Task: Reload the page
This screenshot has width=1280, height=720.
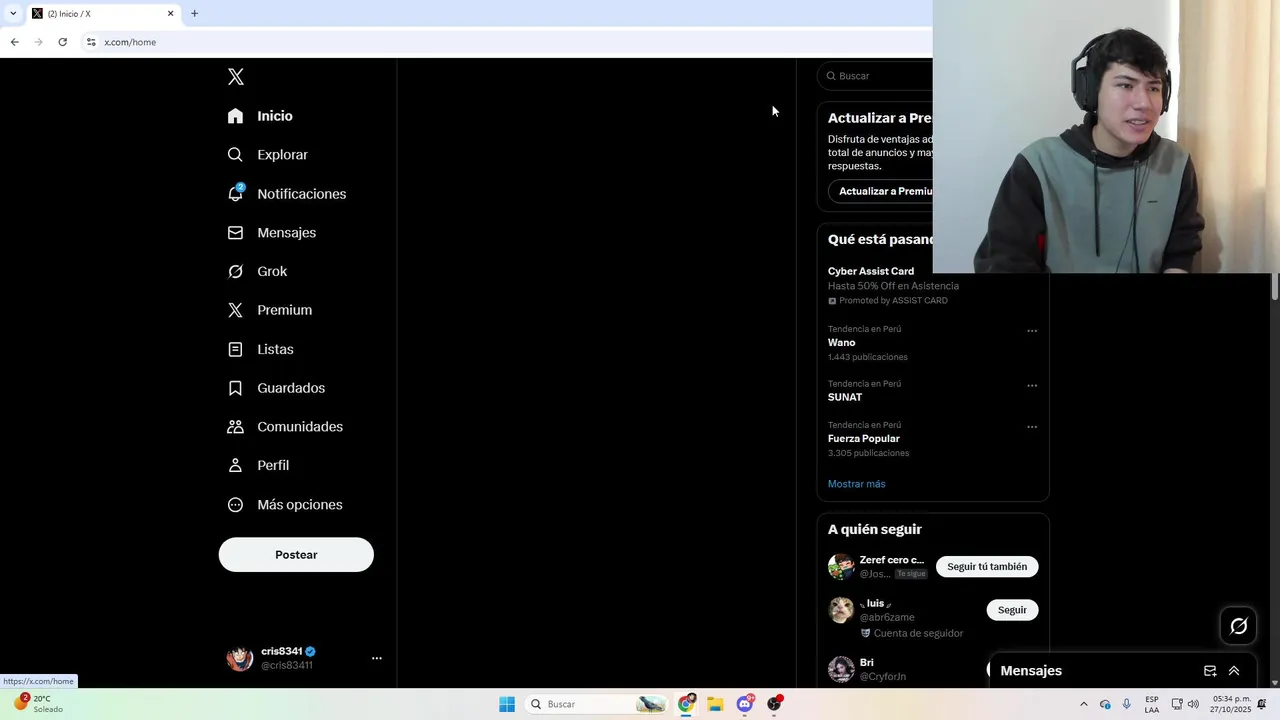Action: 62,42
